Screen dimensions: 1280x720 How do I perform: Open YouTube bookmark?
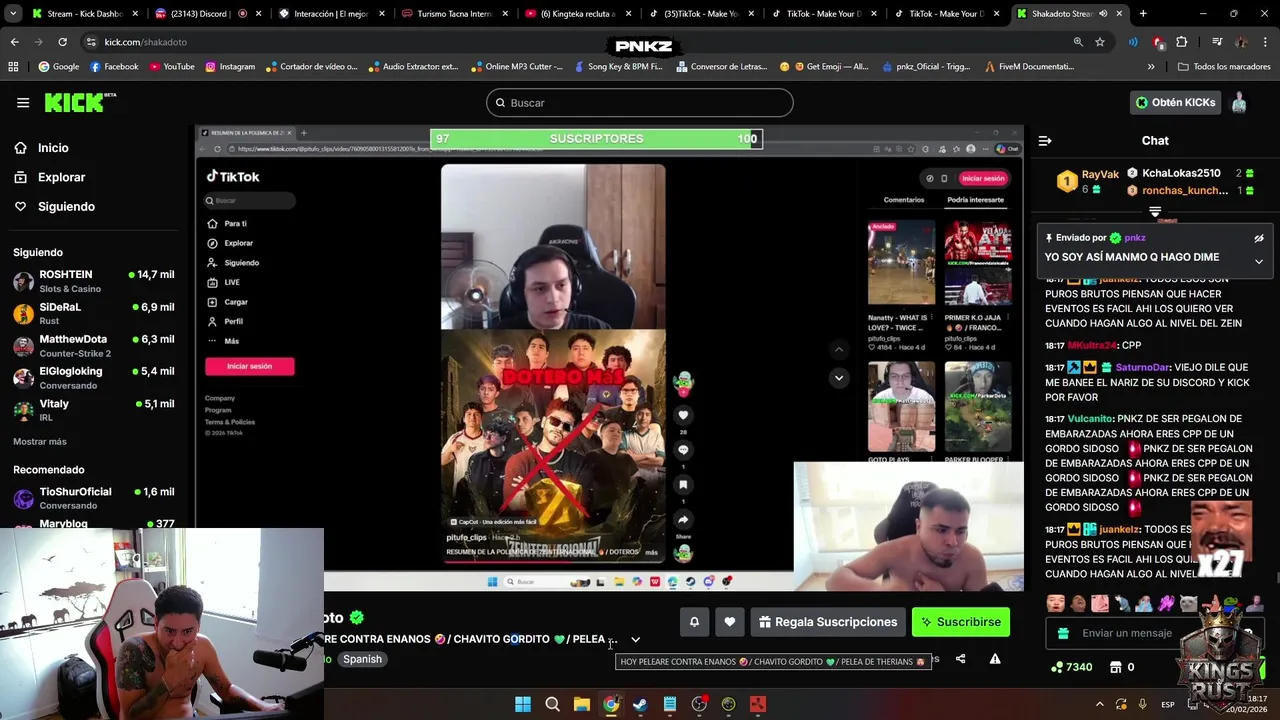click(x=171, y=67)
